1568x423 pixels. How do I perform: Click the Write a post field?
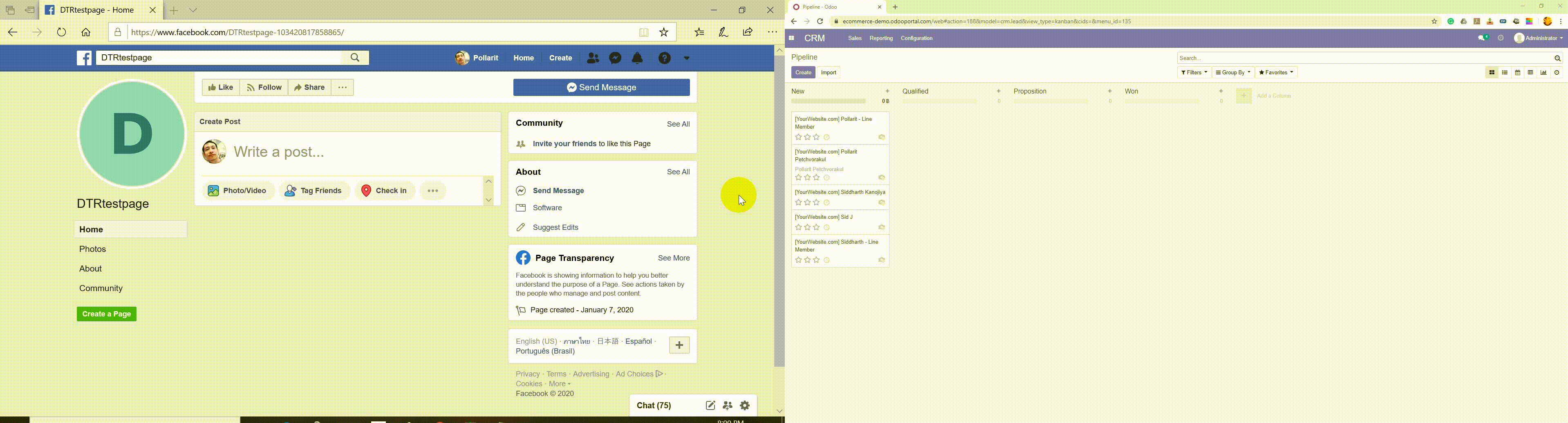coord(280,152)
